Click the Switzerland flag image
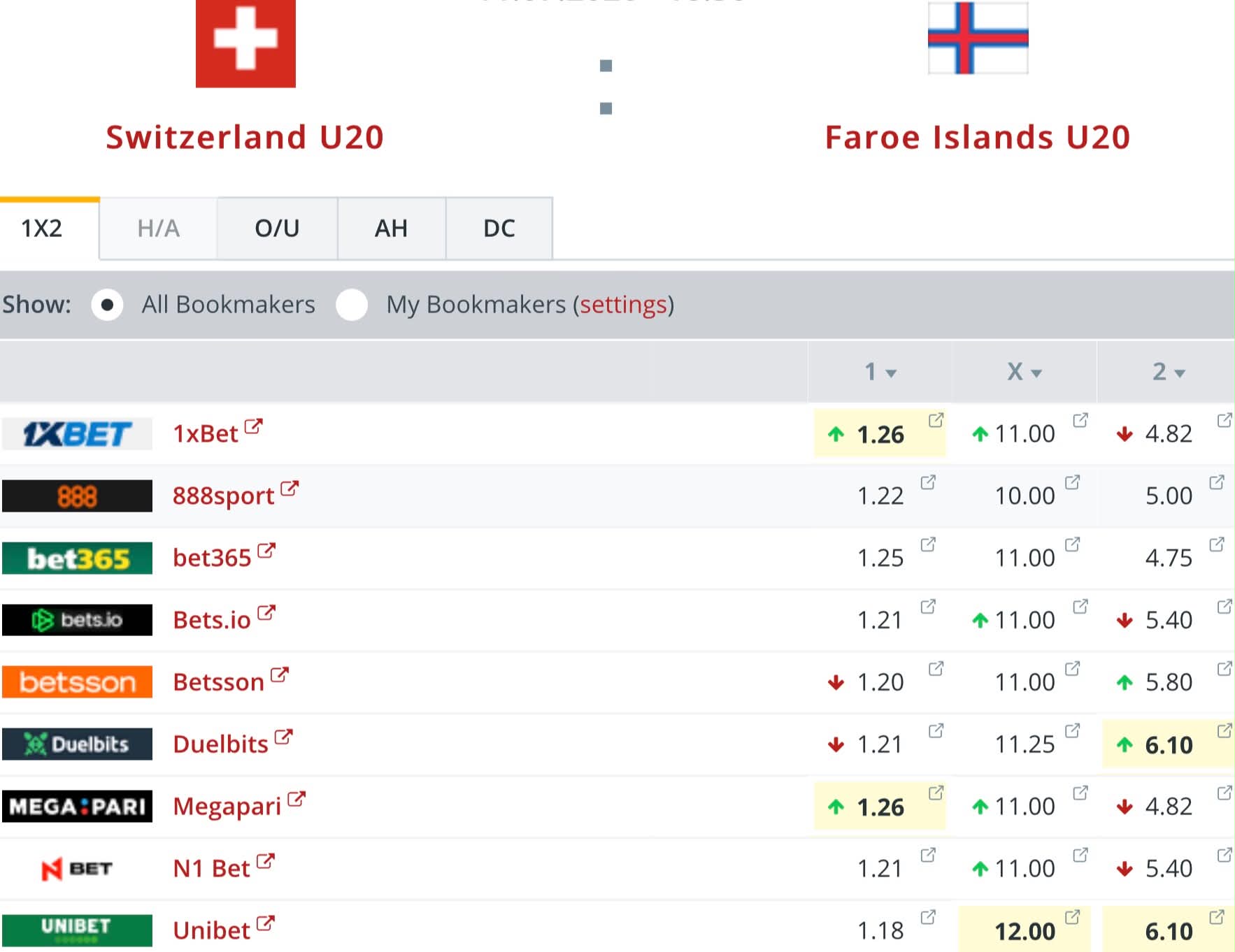Image resolution: width=1235 pixels, height=952 pixels. [x=245, y=43]
